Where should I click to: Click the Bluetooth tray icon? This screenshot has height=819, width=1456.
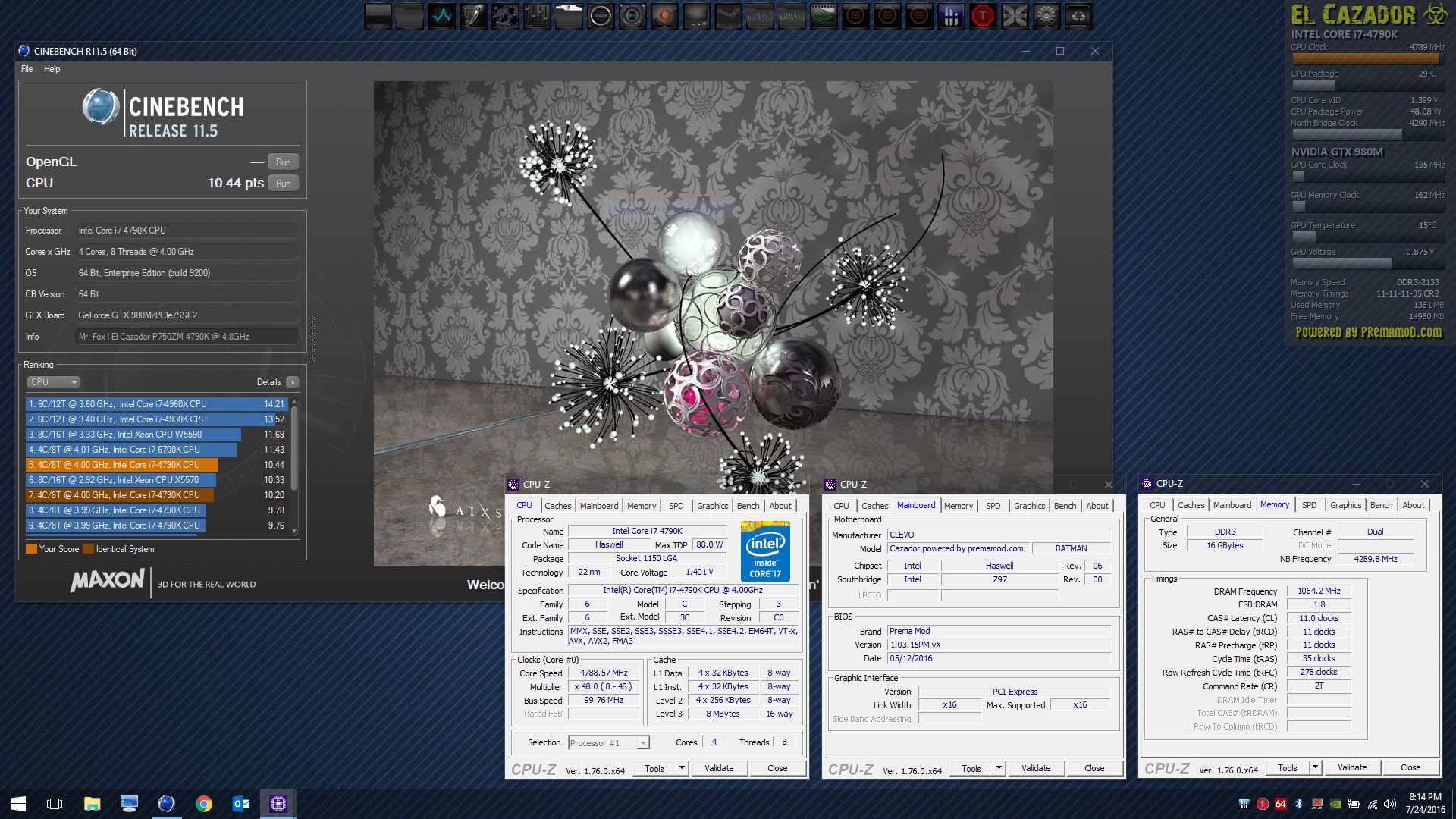[x=1298, y=804]
